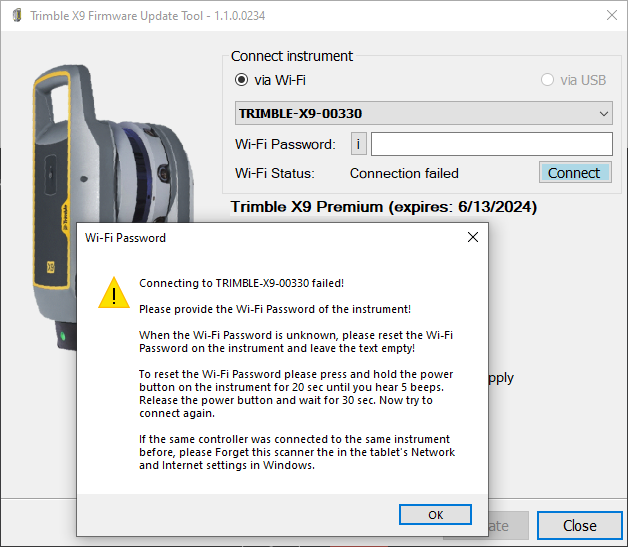
Task: Click the yellow warning triangle icon
Action: click(x=114, y=293)
